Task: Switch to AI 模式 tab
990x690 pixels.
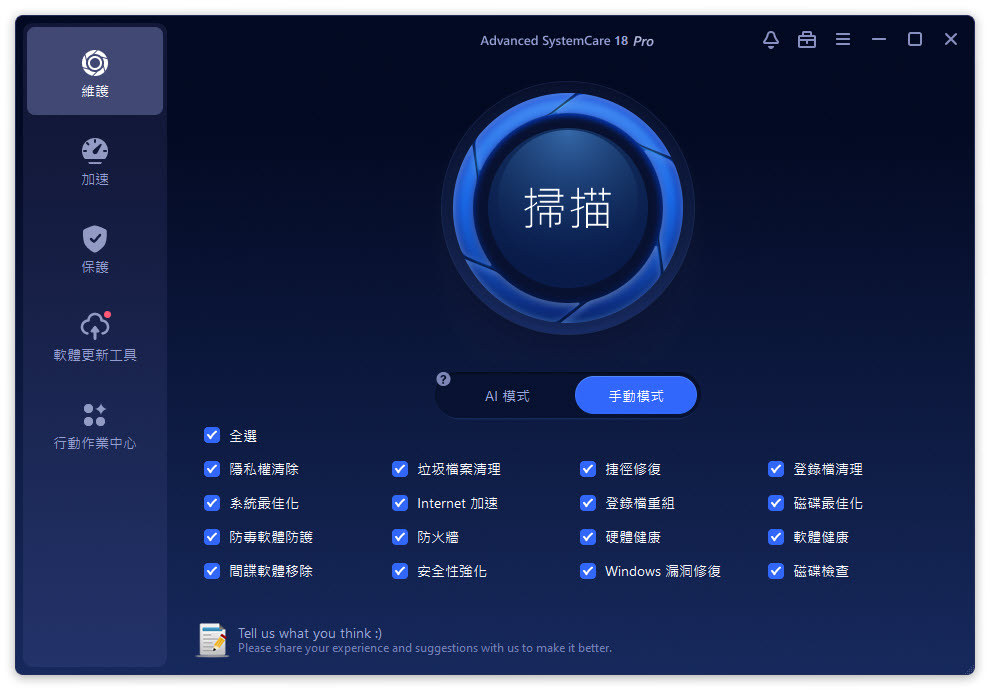Action: coord(507,396)
